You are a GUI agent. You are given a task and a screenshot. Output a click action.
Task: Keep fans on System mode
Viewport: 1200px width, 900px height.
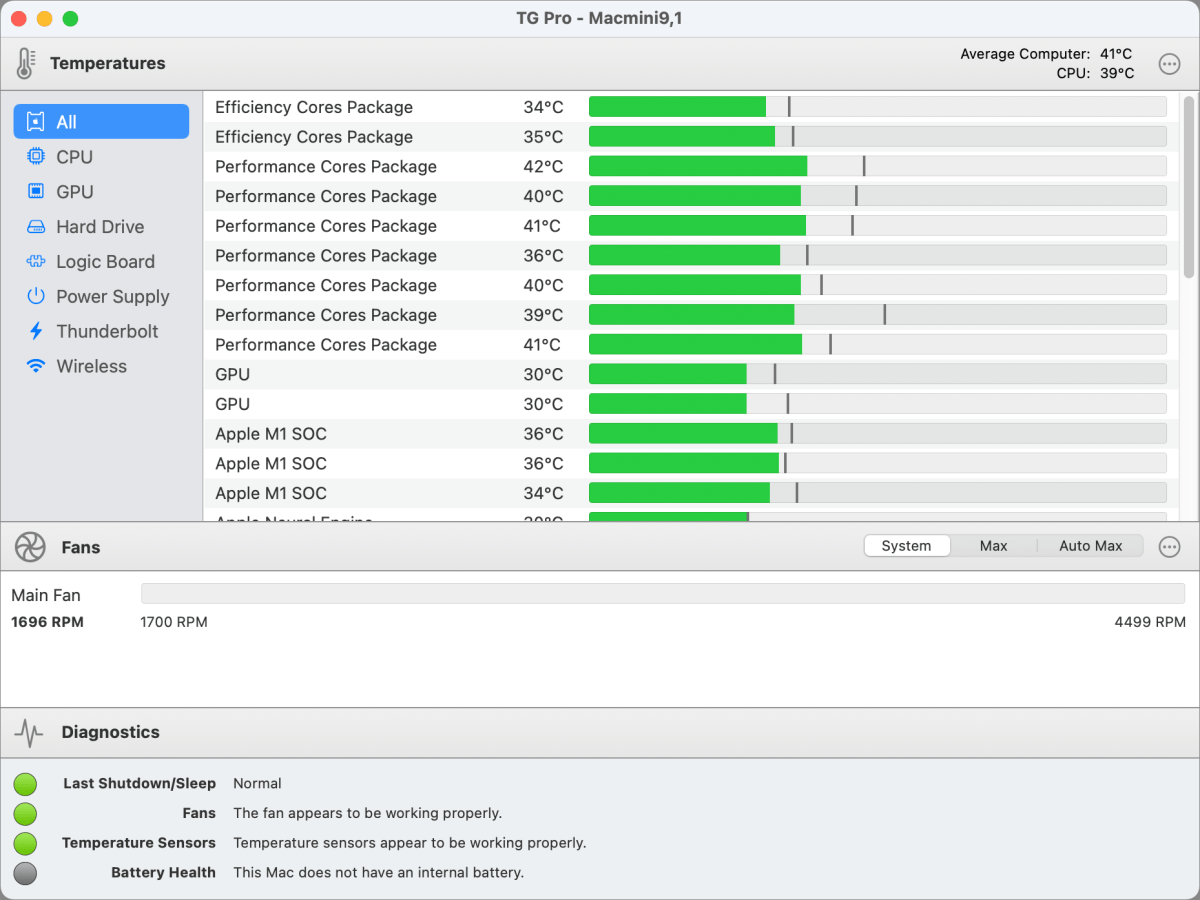906,545
